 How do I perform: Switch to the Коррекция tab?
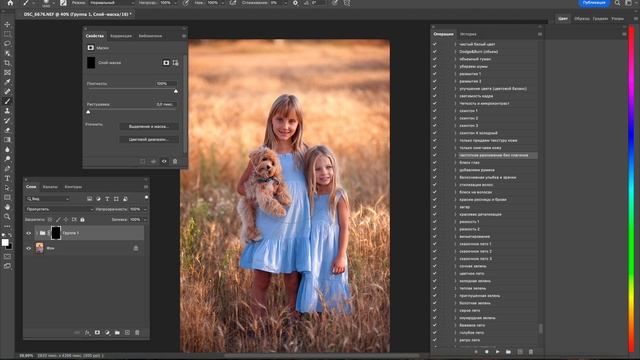[121, 36]
